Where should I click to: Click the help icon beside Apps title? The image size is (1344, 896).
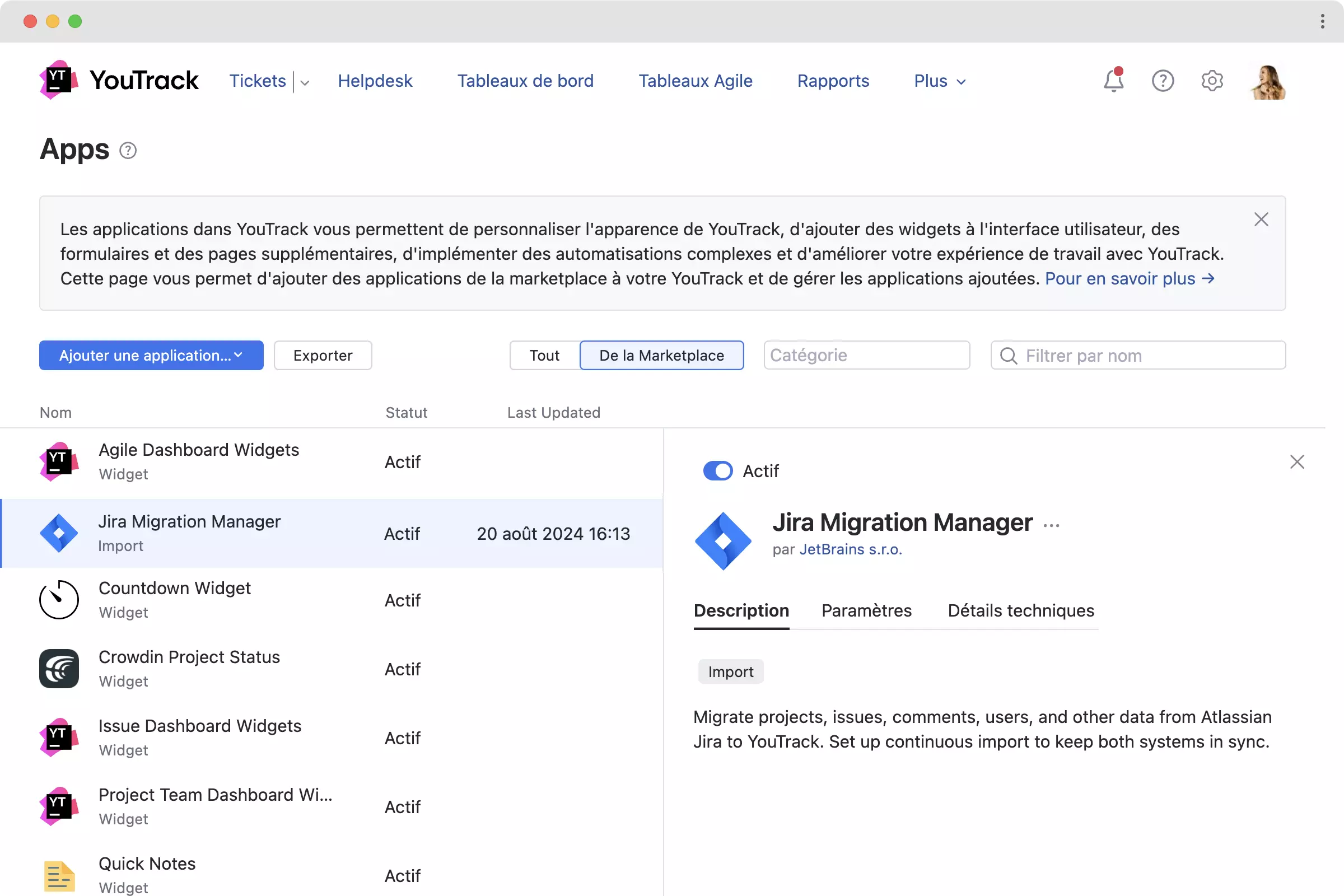point(128,150)
